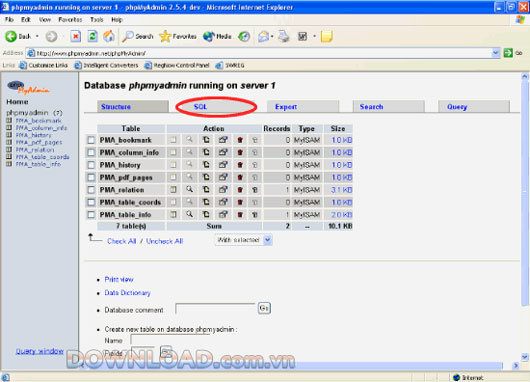
Task: Open the Data Dictionary link
Action: point(127,293)
